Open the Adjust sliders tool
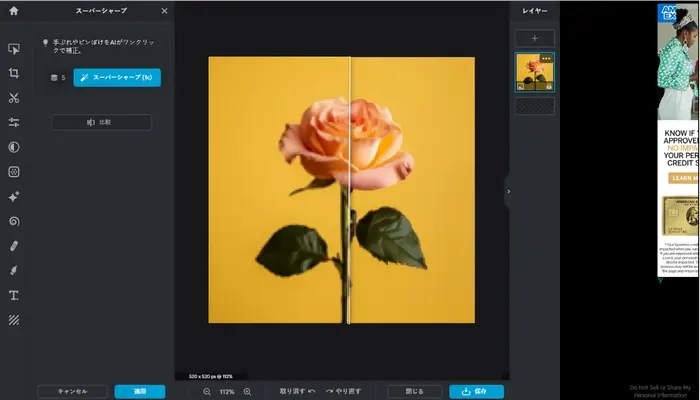 point(14,122)
